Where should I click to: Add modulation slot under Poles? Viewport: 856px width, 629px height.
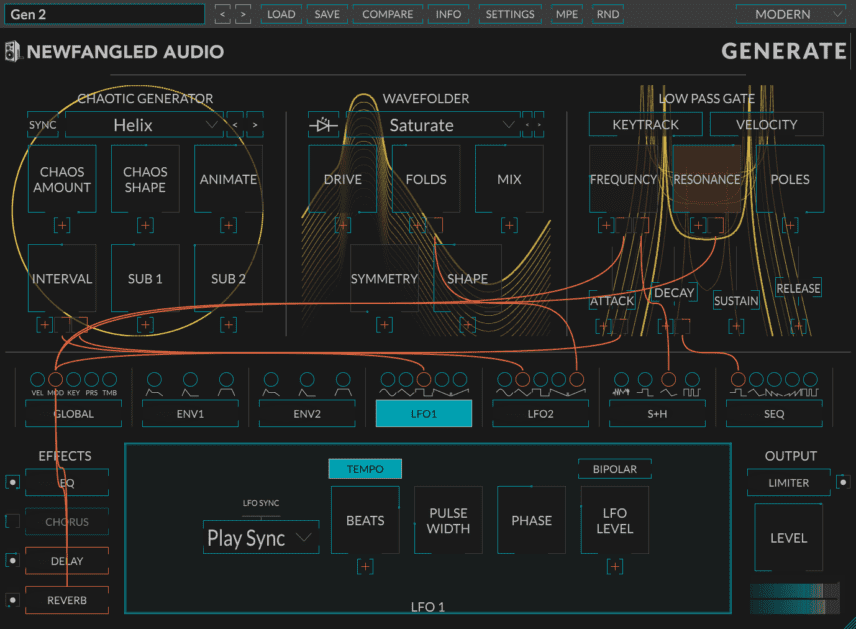[x=790, y=225]
